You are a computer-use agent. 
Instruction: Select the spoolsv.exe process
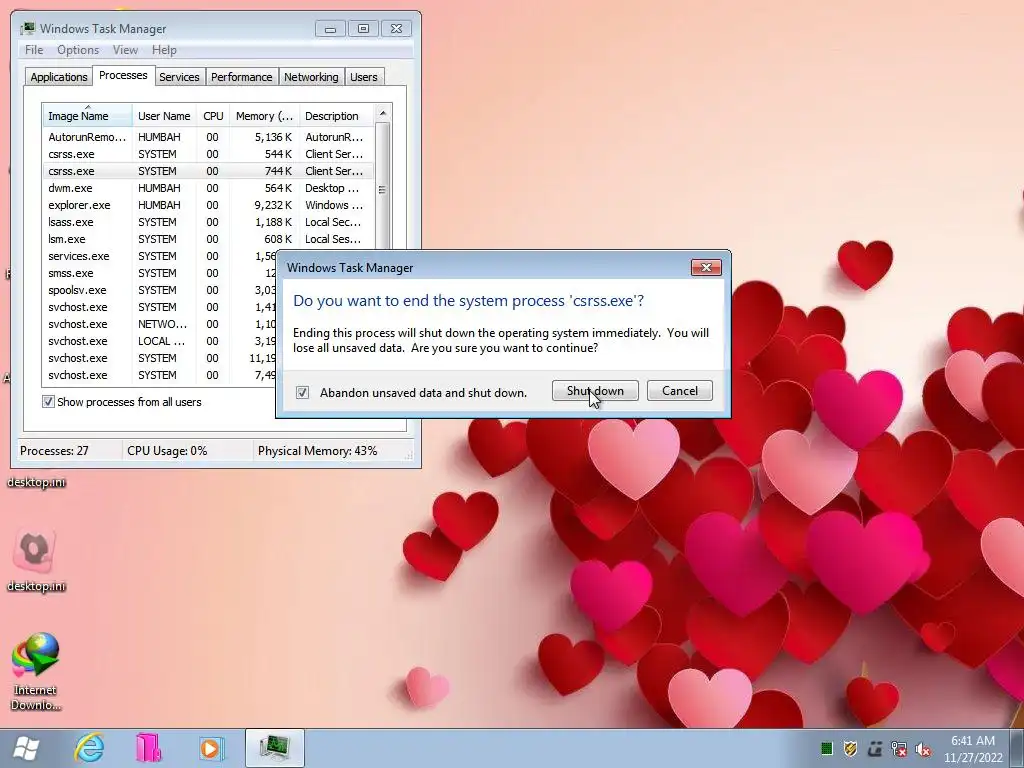159,290
